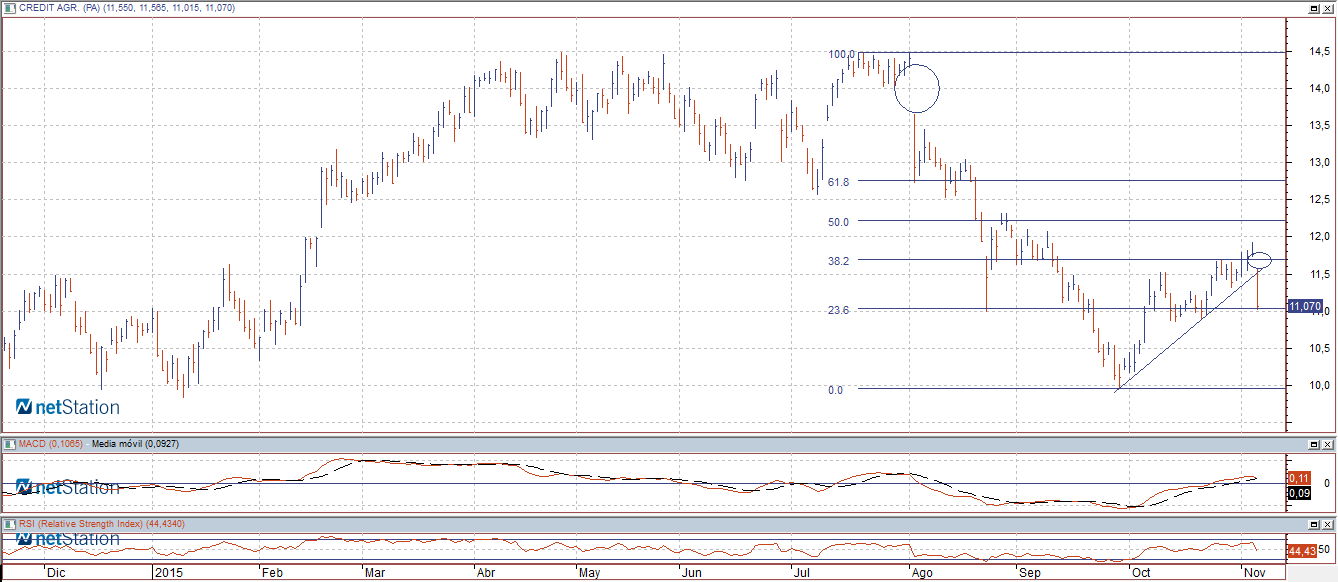This screenshot has width=1338, height=582.
Task: Select the 38.2 Fibonacci level label
Action: (838, 260)
